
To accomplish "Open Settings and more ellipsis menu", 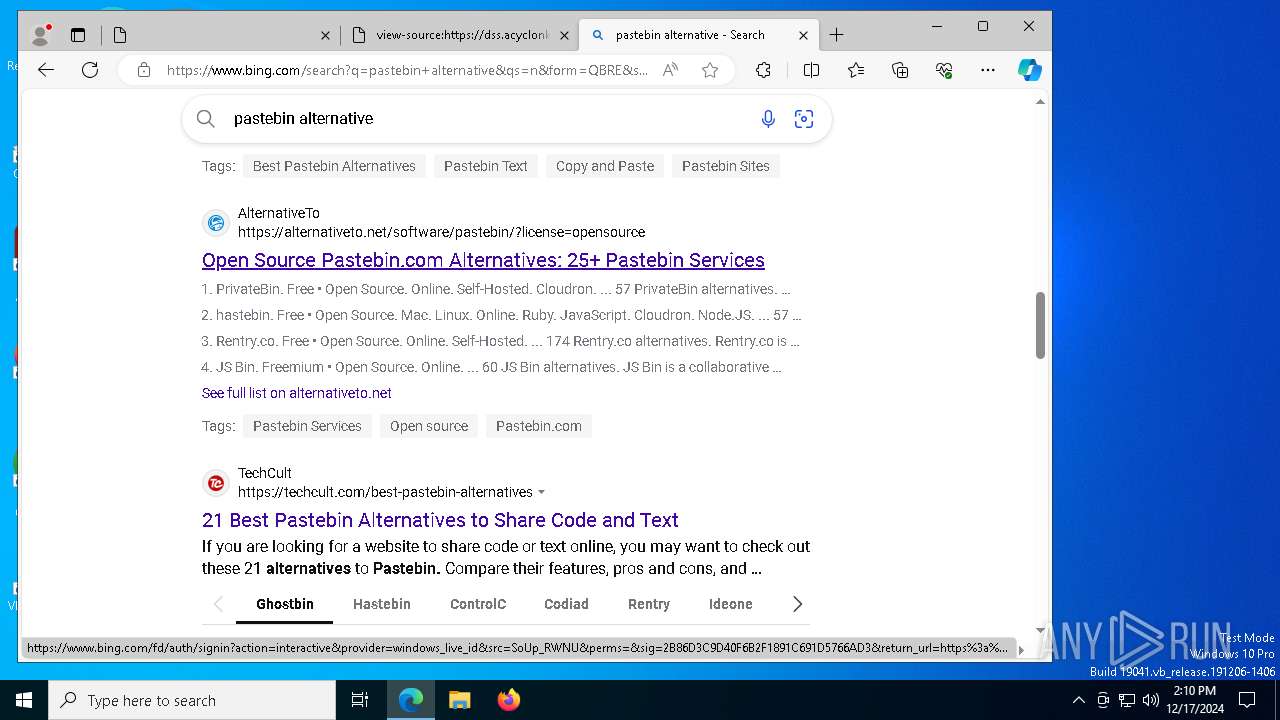I will [988, 70].
